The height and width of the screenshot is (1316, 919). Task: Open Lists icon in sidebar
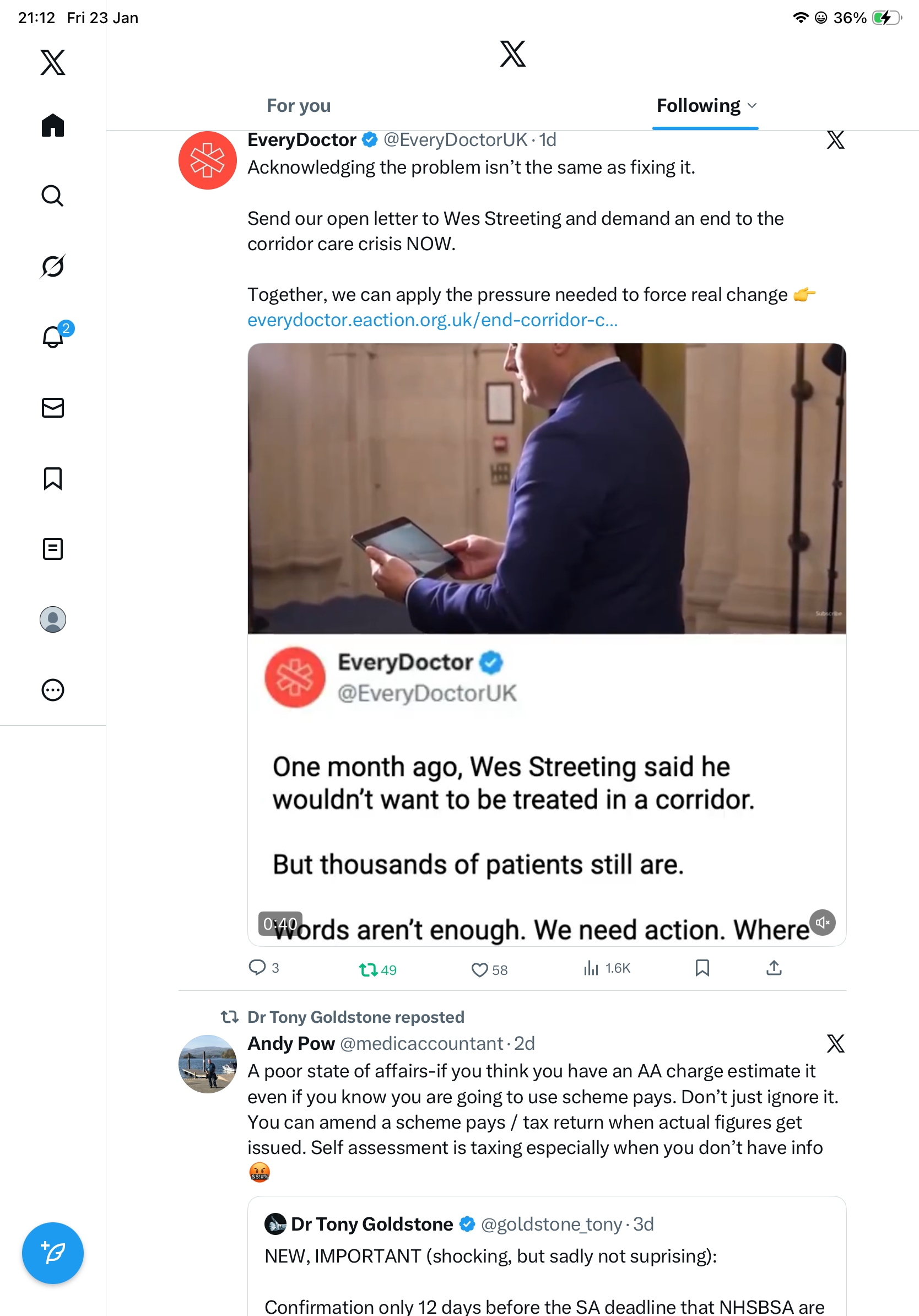(53, 549)
